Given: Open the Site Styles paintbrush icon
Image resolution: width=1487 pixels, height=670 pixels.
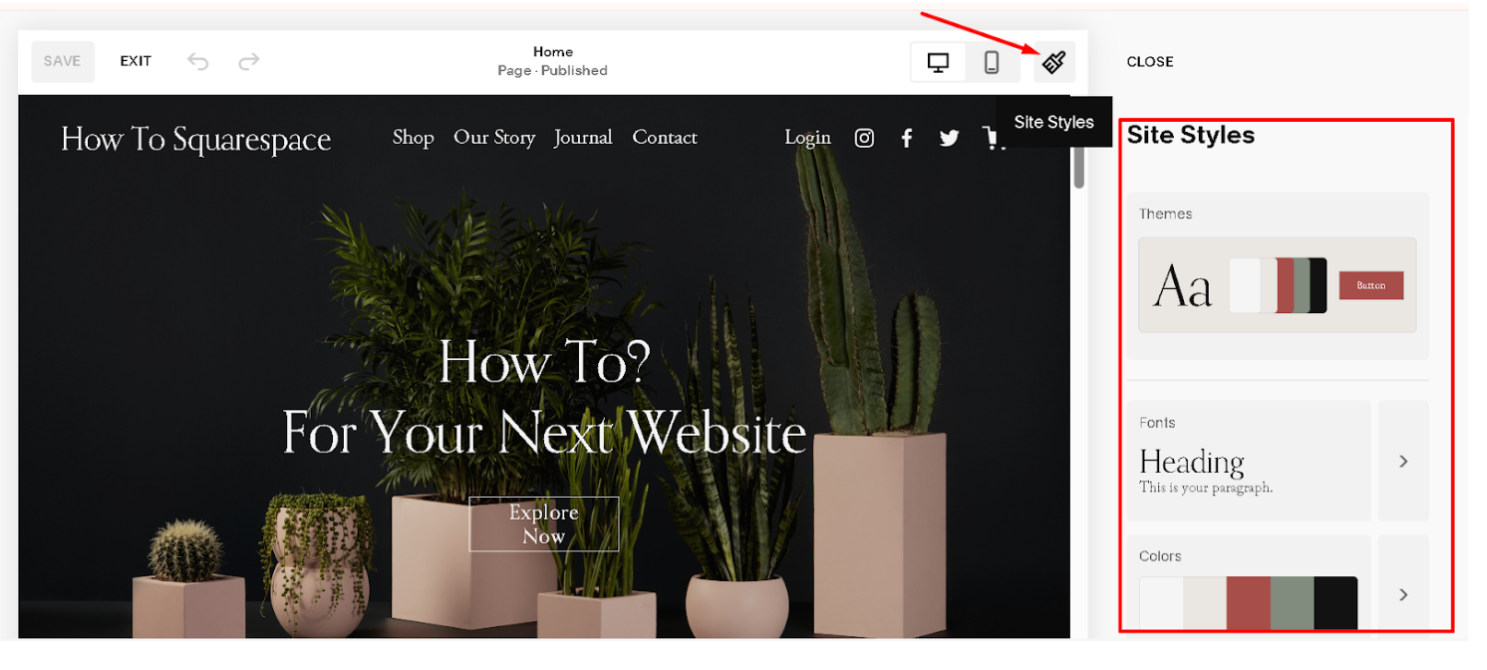Looking at the screenshot, I should click(1054, 62).
